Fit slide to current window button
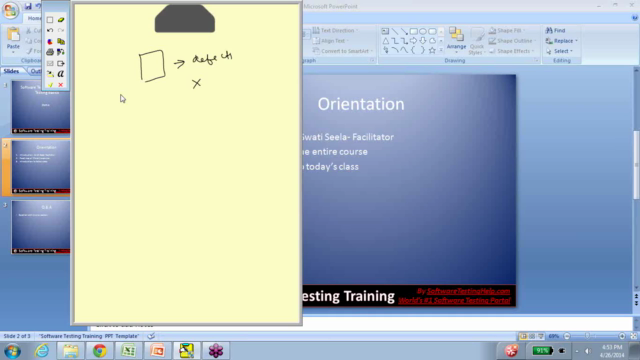This screenshot has height=360, width=640. pyautogui.click(x=633, y=336)
